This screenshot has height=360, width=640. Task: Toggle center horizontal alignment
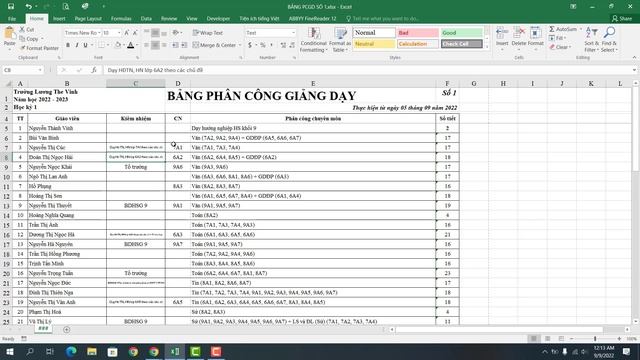point(155,45)
